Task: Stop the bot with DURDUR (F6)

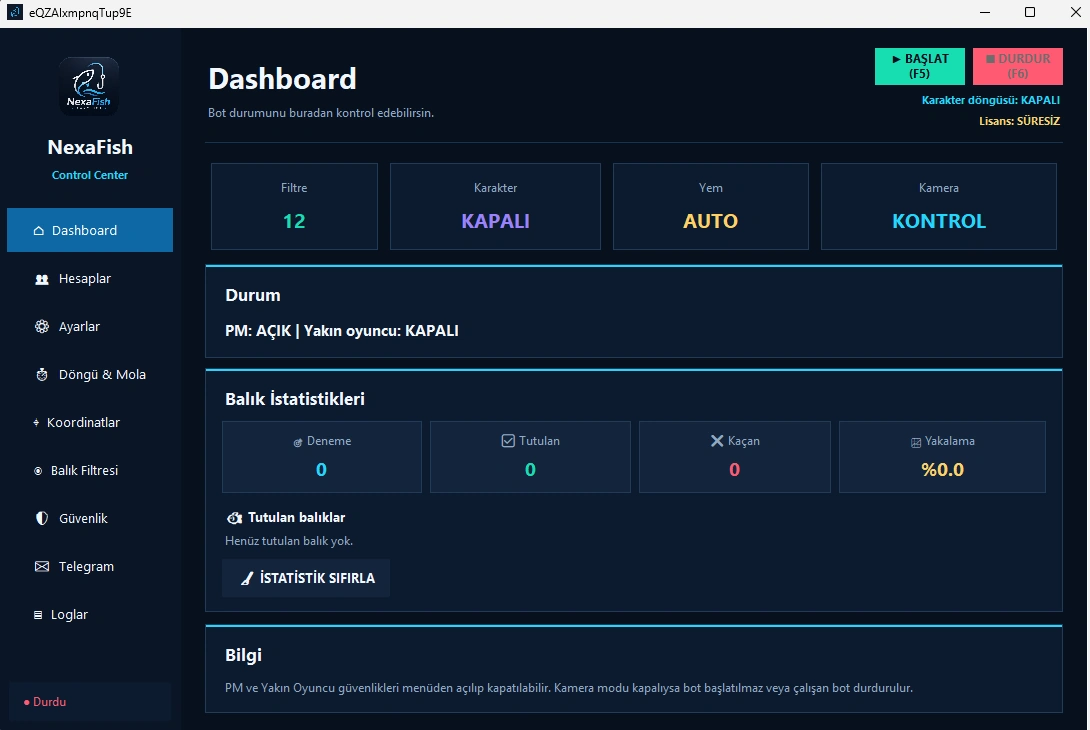Action: [1017, 66]
